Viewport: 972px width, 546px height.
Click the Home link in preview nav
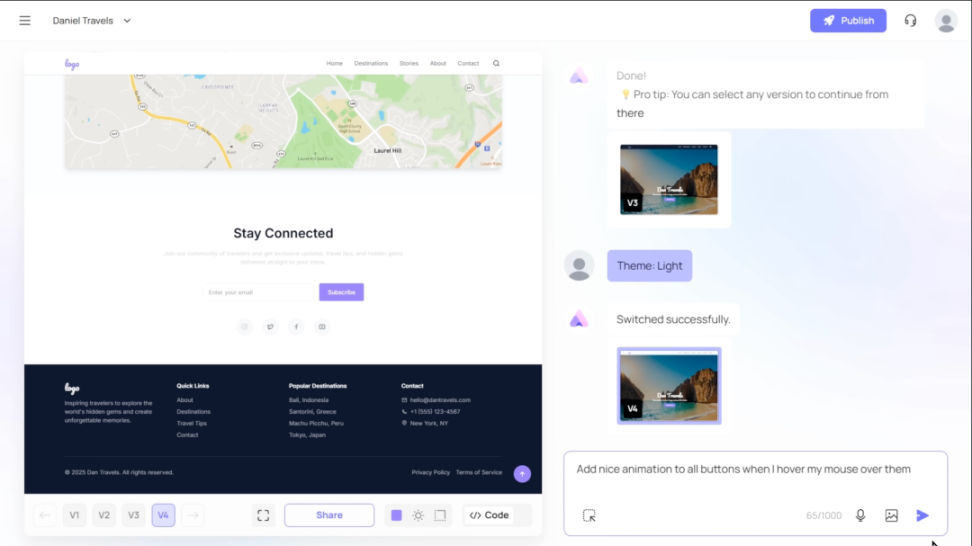tap(335, 63)
